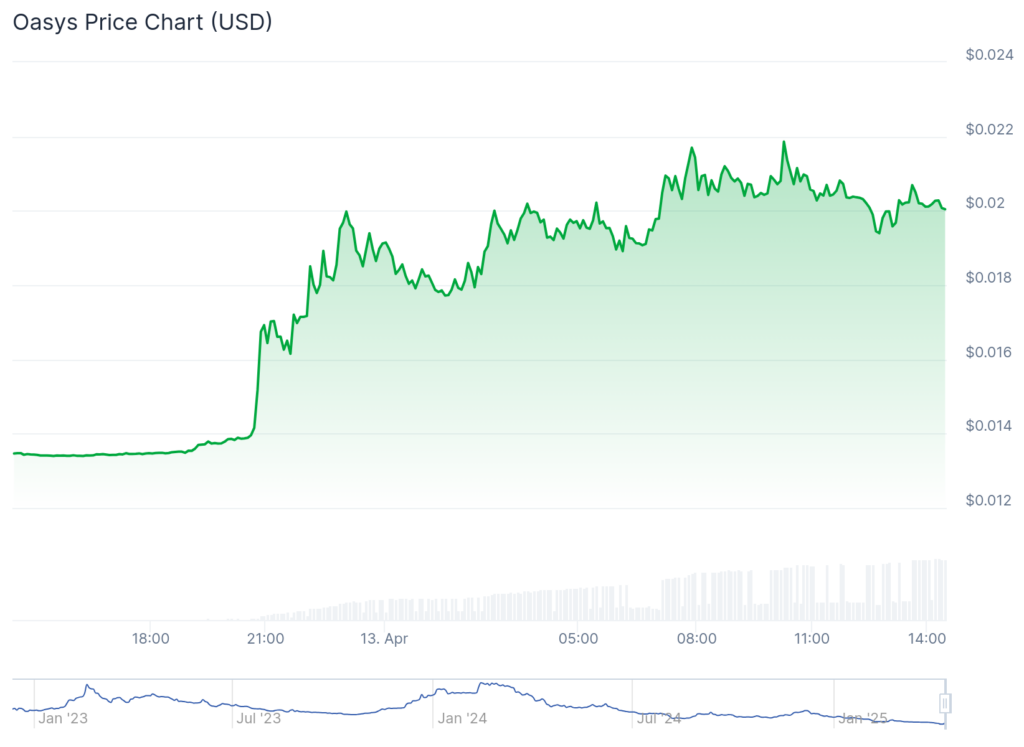This screenshot has height=747, width=1024.
Task: Click the highest peak of the price line
Action: pyautogui.click(x=784, y=142)
